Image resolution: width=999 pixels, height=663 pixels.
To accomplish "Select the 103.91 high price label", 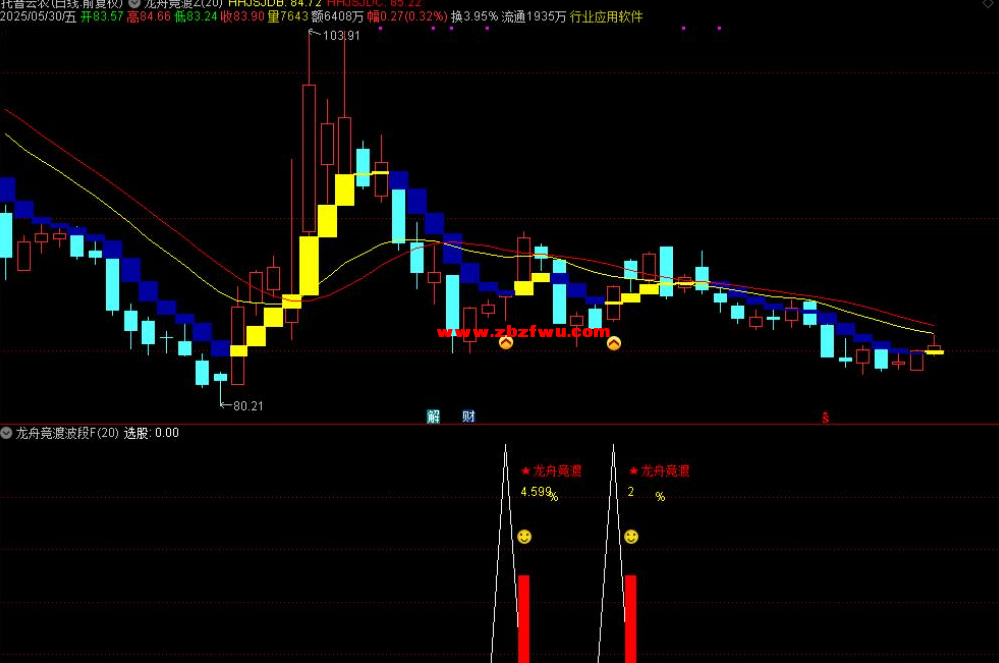I will [341, 36].
